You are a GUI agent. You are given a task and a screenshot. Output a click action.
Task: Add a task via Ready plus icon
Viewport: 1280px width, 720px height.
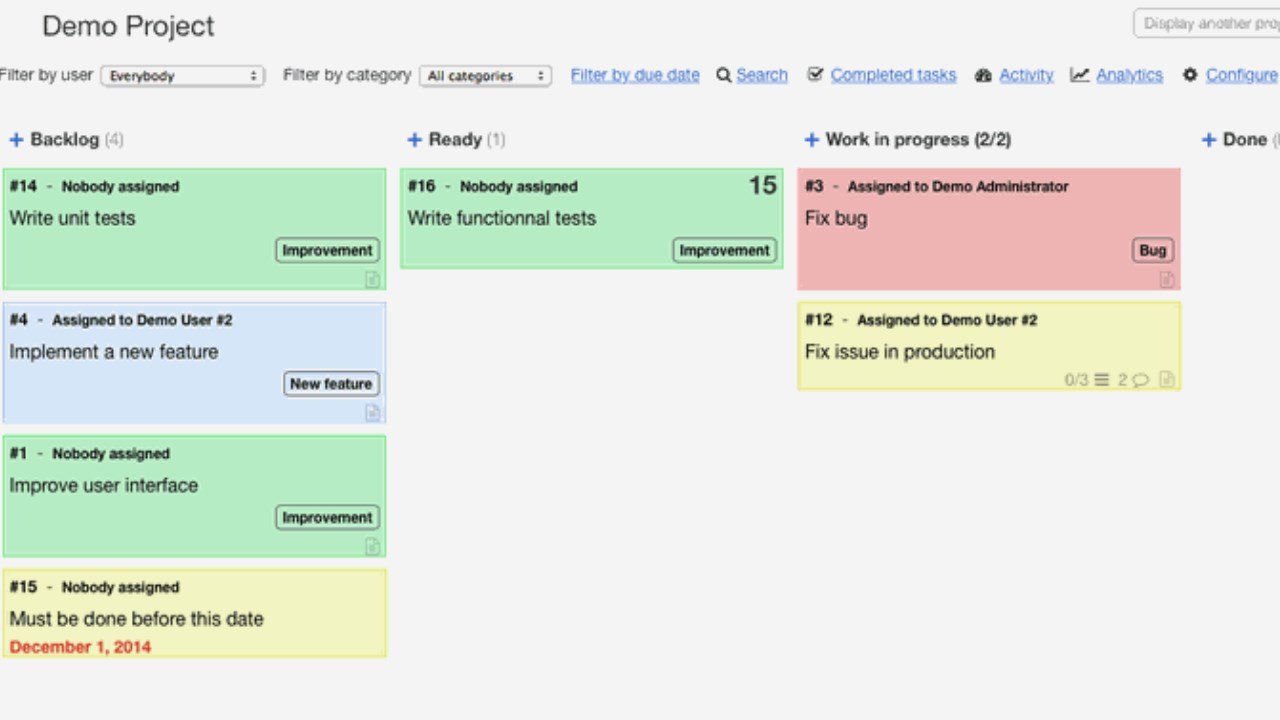coord(414,140)
